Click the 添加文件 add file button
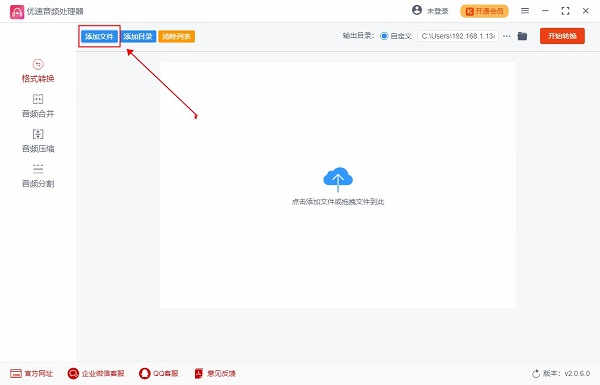This screenshot has width=600, height=385. point(99,36)
